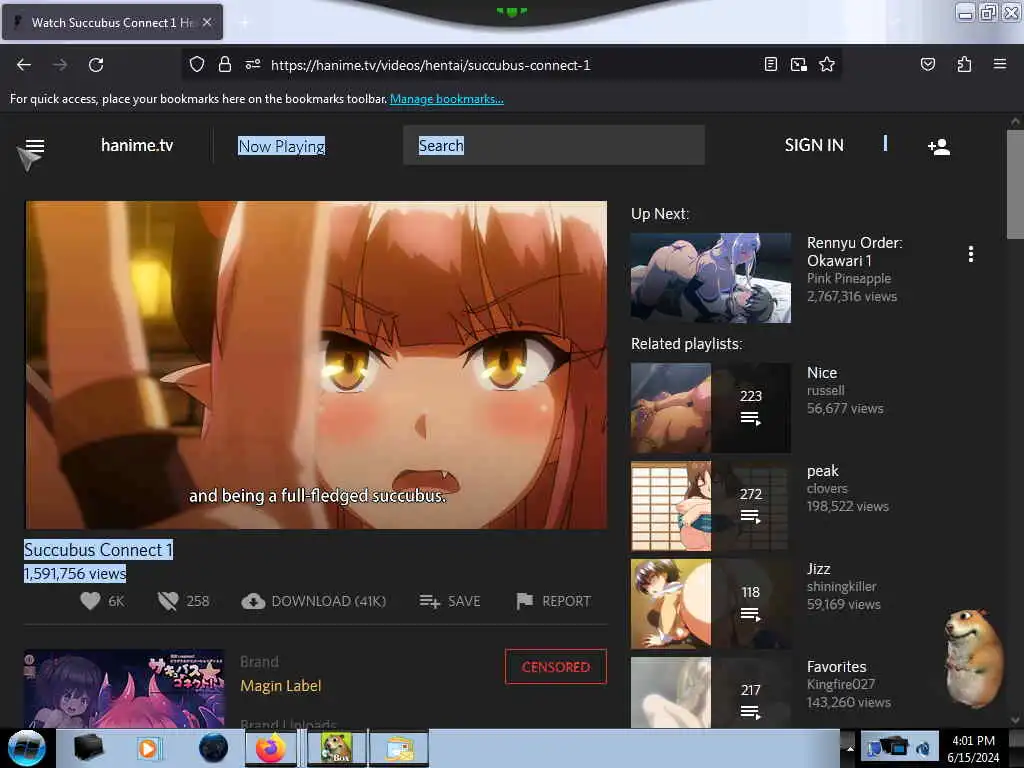Click the 1,591,756 views text
This screenshot has width=1024, height=768.
(75, 573)
